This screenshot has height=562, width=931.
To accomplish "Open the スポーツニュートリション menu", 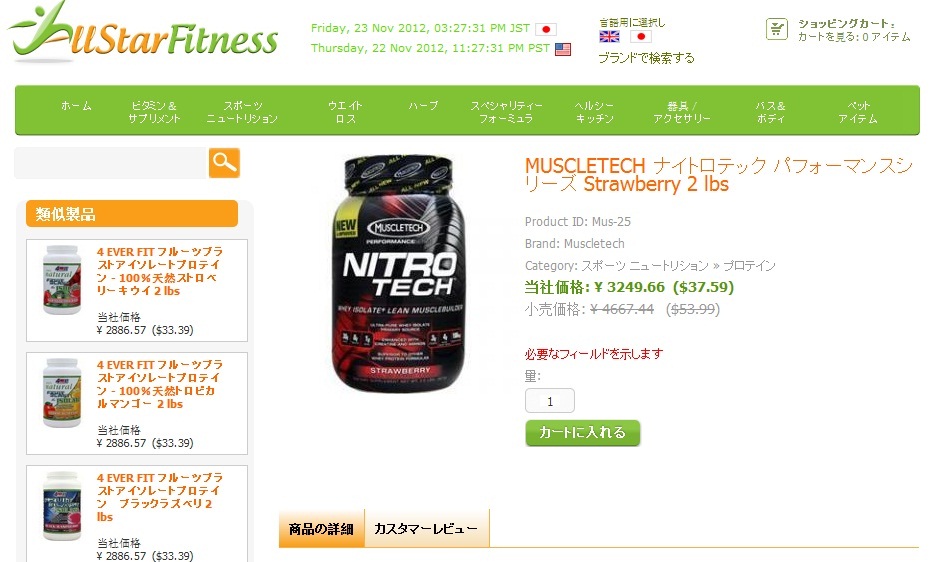I will pos(242,112).
